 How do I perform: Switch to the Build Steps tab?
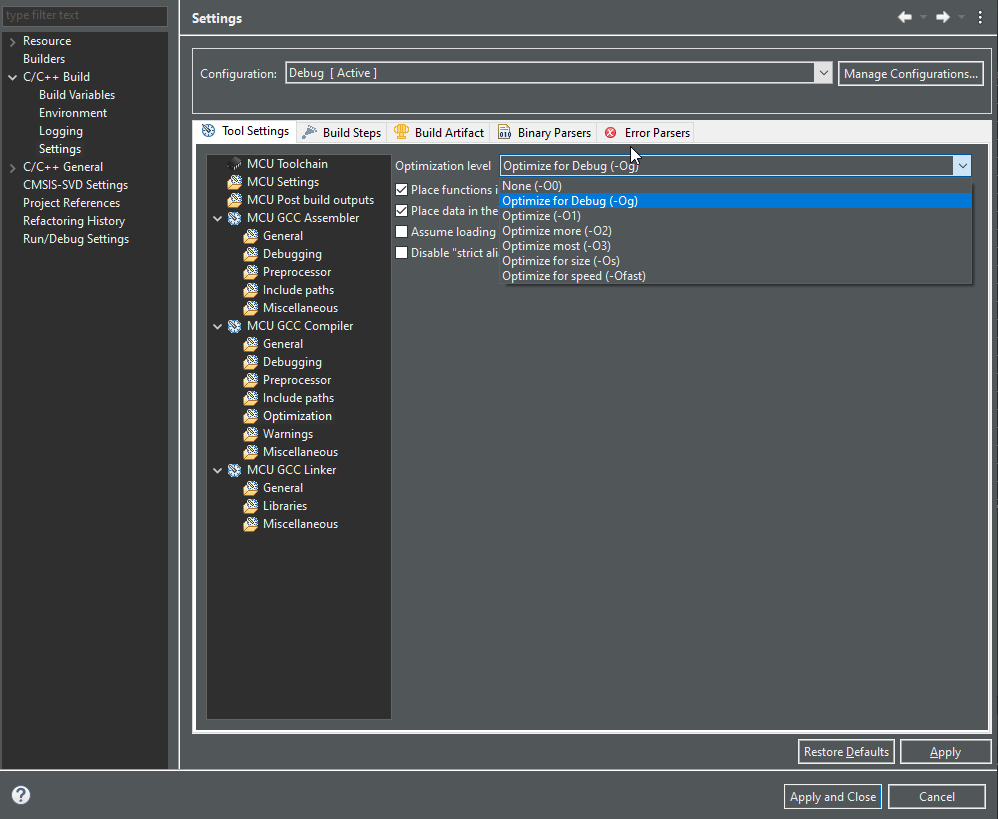[342, 132]
